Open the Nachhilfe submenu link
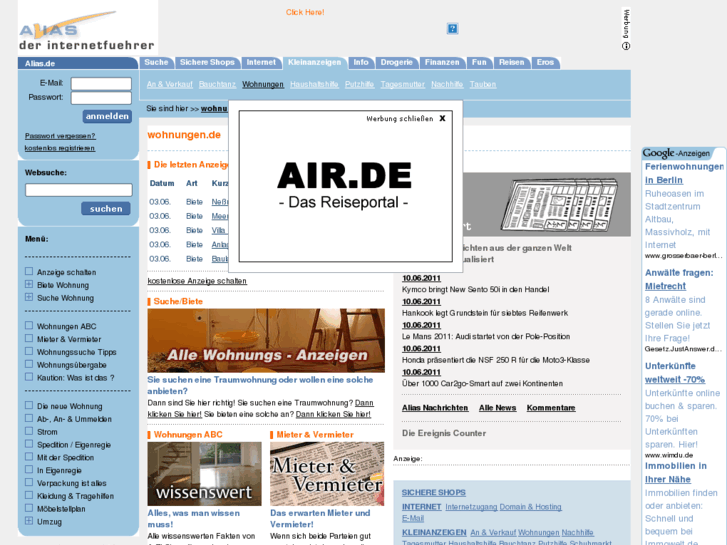 (x=447, y=84)
